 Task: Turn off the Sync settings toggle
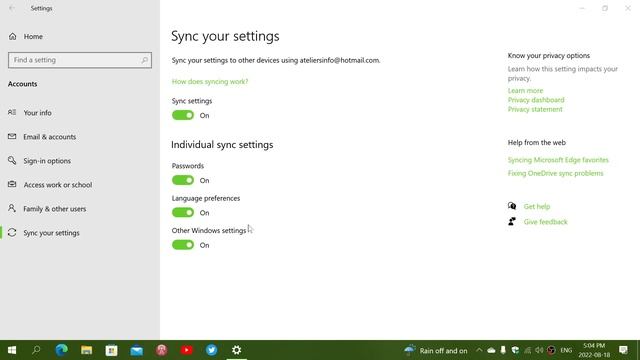[183, 115]
